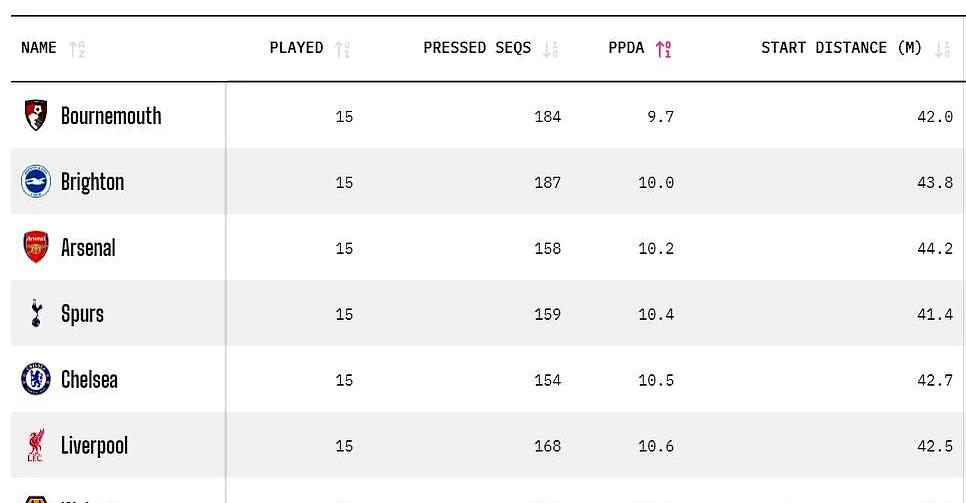
Task: Click the Brighton club crest icon
Action: pos(36,182)
